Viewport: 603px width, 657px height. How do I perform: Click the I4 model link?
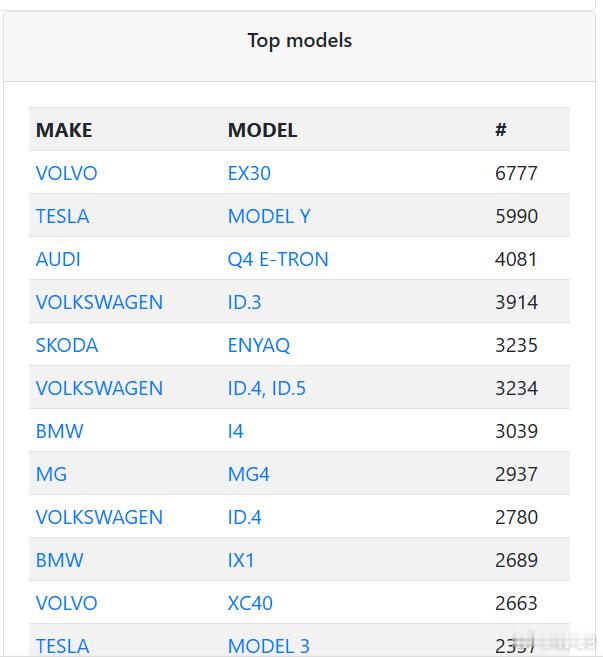(236, 431)
